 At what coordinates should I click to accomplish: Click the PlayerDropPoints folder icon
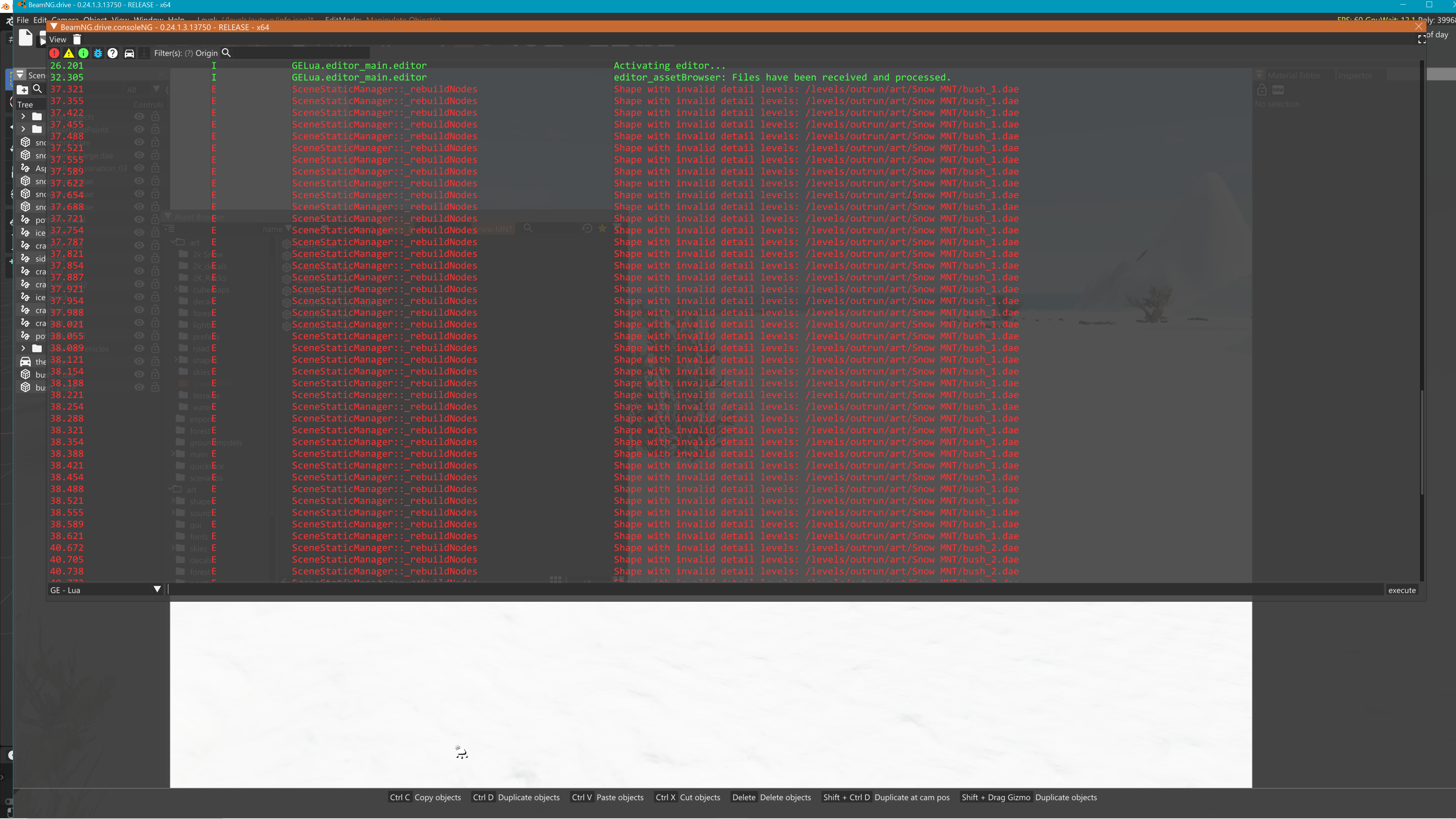coord(37,129)
